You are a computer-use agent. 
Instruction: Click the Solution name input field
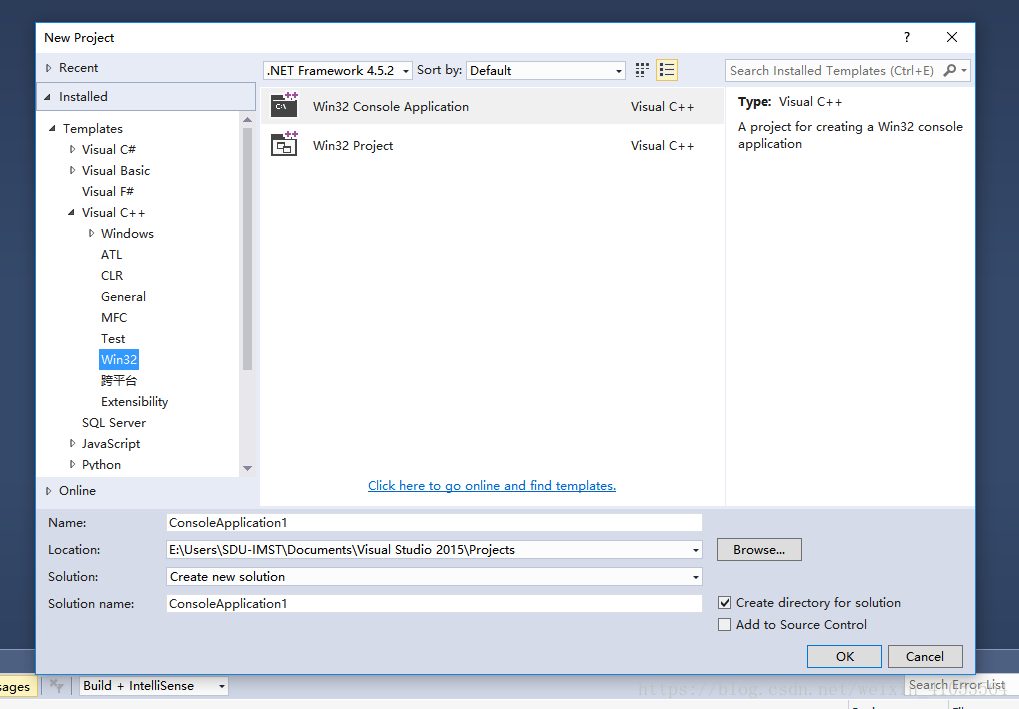(x=434, y=604)
